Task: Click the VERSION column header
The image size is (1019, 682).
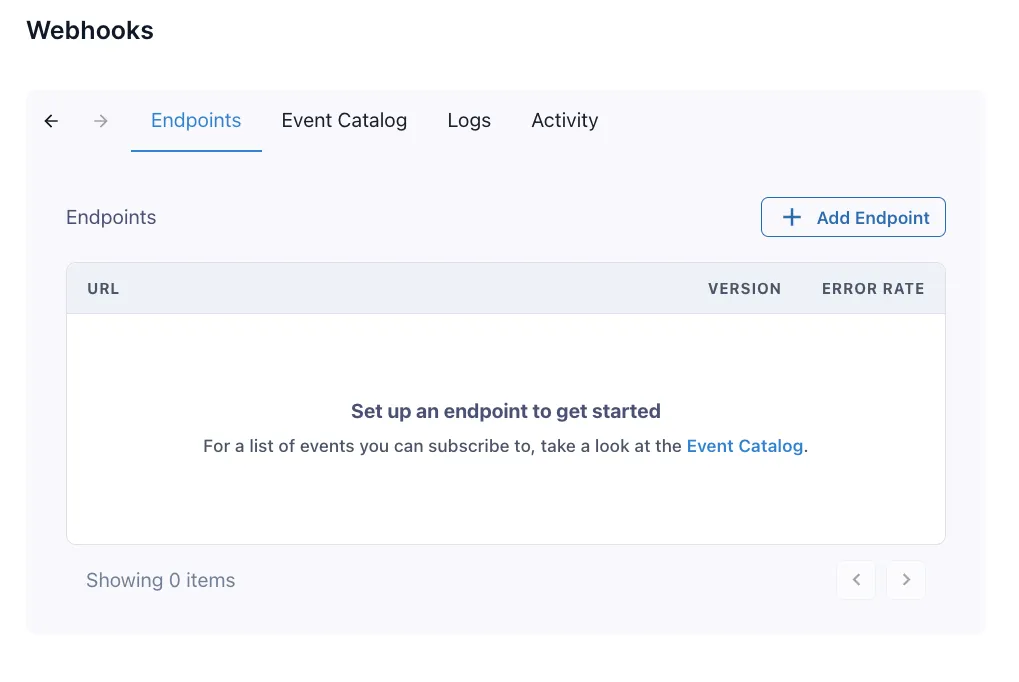Action: (745, 289)
